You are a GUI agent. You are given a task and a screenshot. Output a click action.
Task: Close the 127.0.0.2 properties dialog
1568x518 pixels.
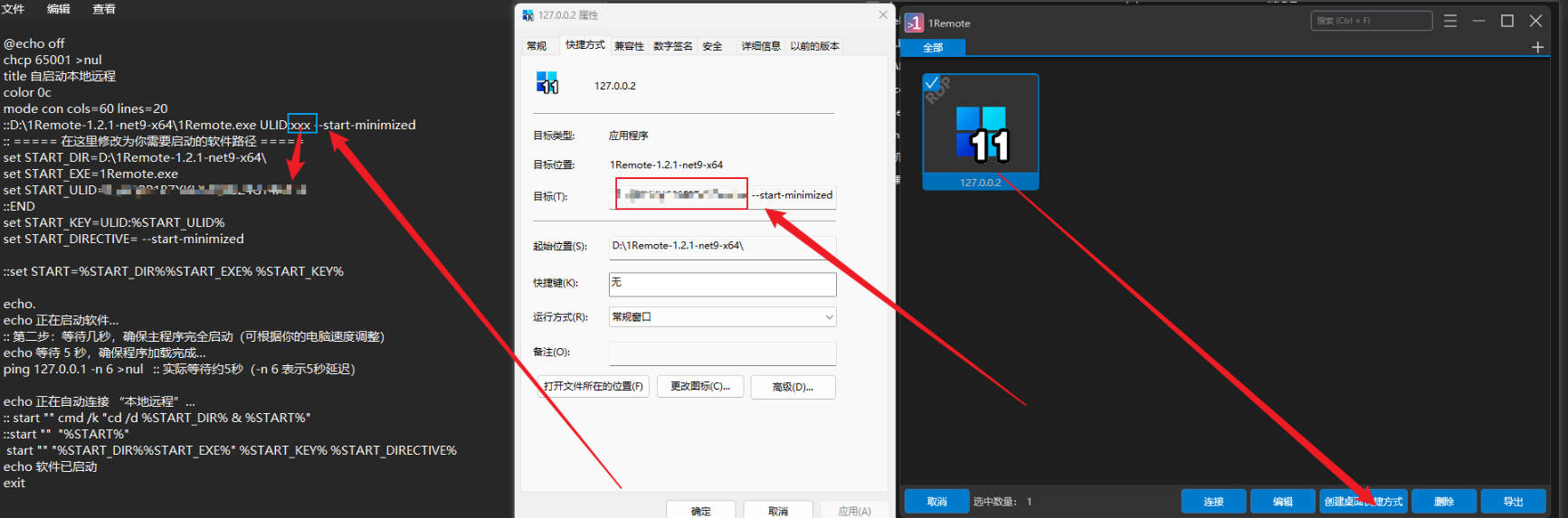(883, 15)
